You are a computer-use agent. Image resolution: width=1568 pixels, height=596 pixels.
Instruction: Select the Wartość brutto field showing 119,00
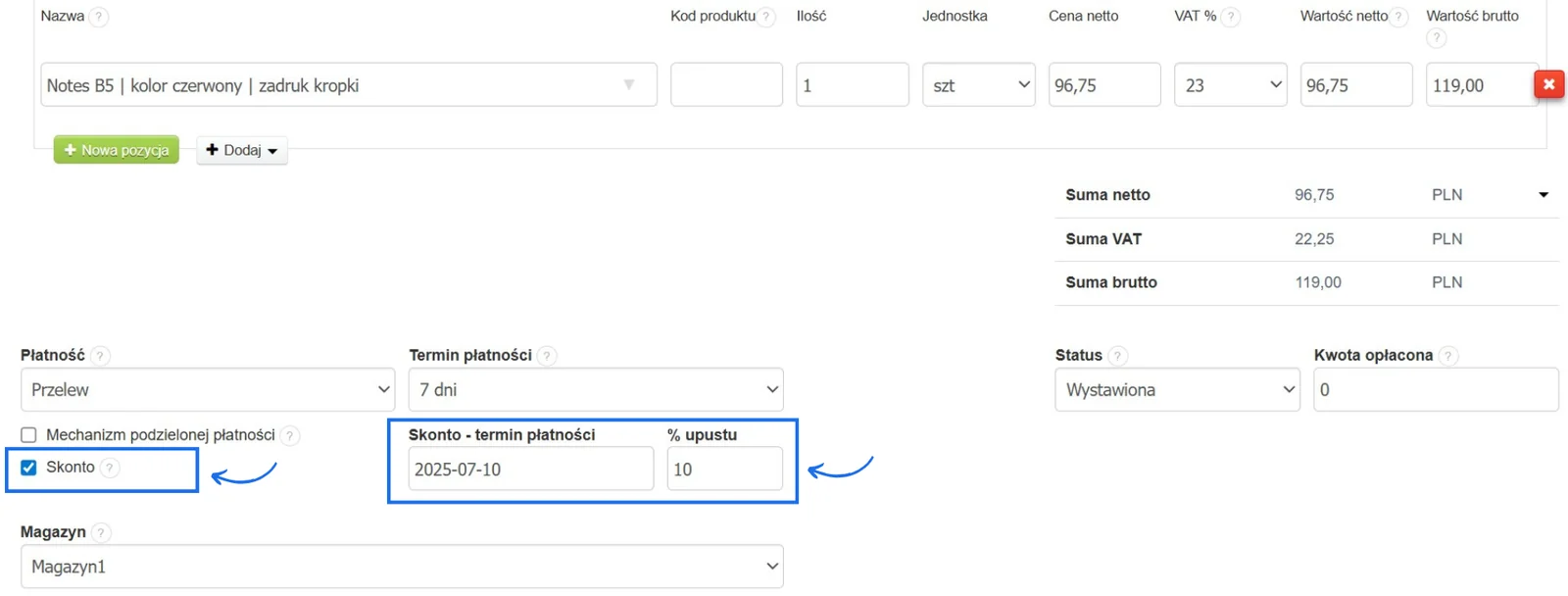(1481, 85)
